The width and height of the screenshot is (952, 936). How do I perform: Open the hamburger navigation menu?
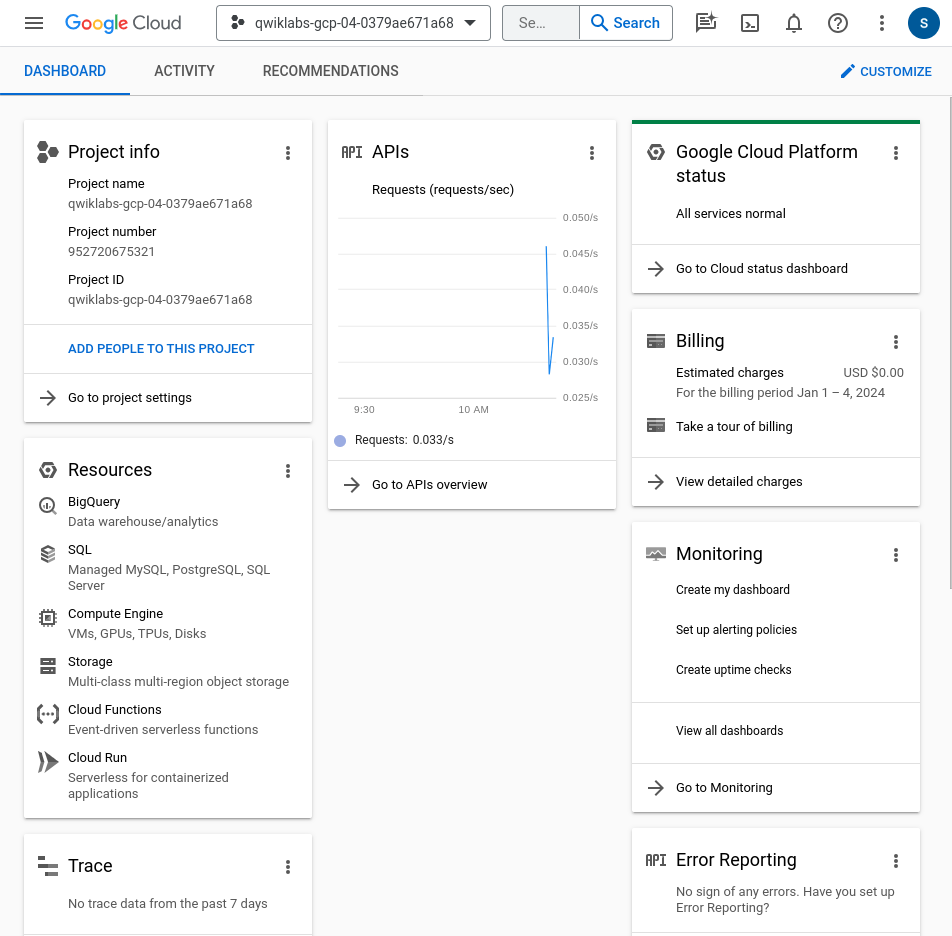(34, 23)
